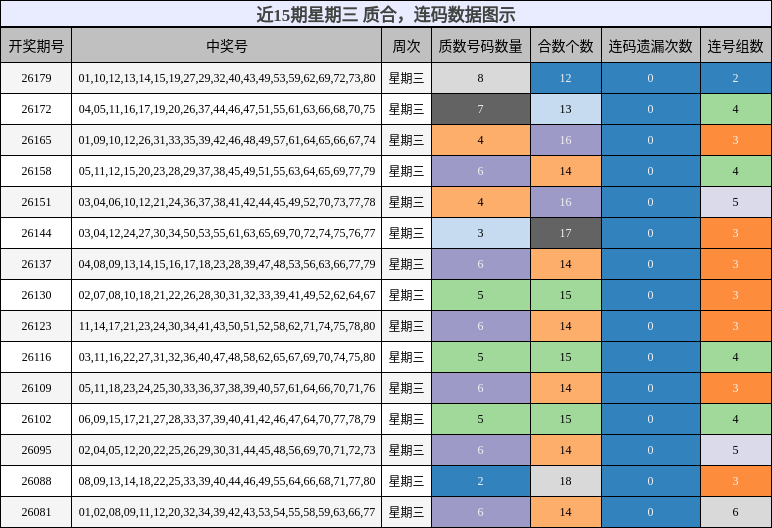Select issue number 26123
This screenshot has height=528, width=772.
pyautogui.click(x=36, y=326)
